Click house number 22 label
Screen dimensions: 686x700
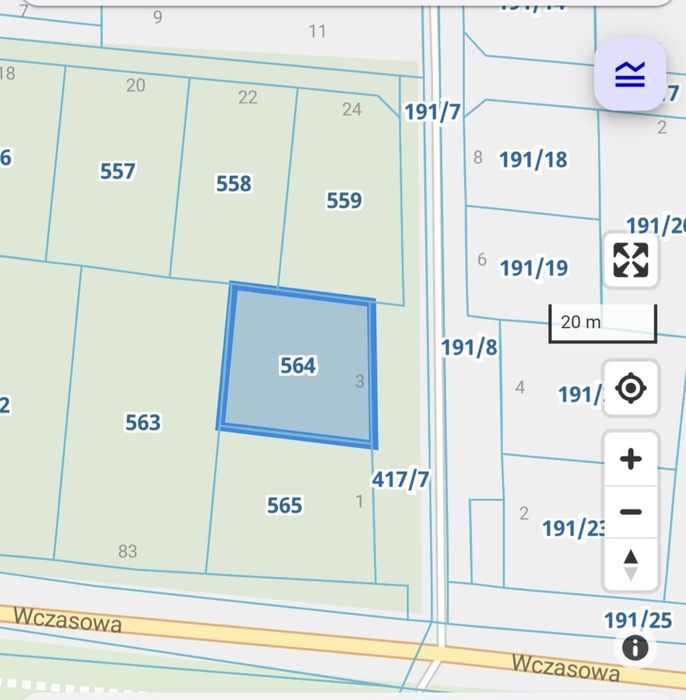[248, 97]
